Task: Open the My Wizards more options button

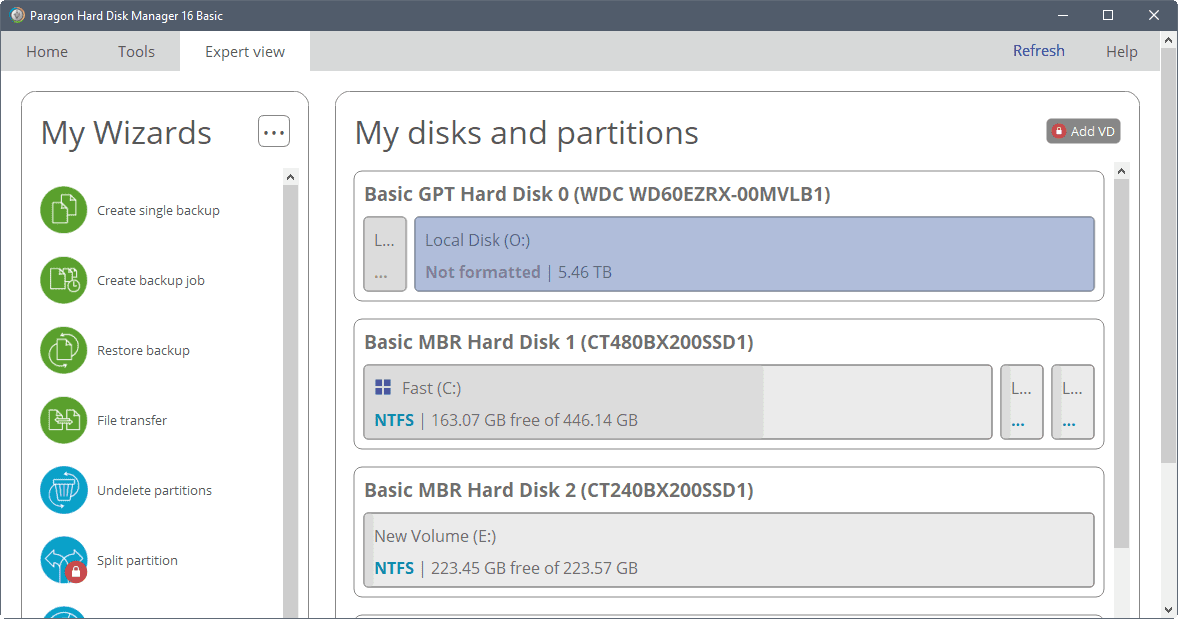Action: (274, 131)
